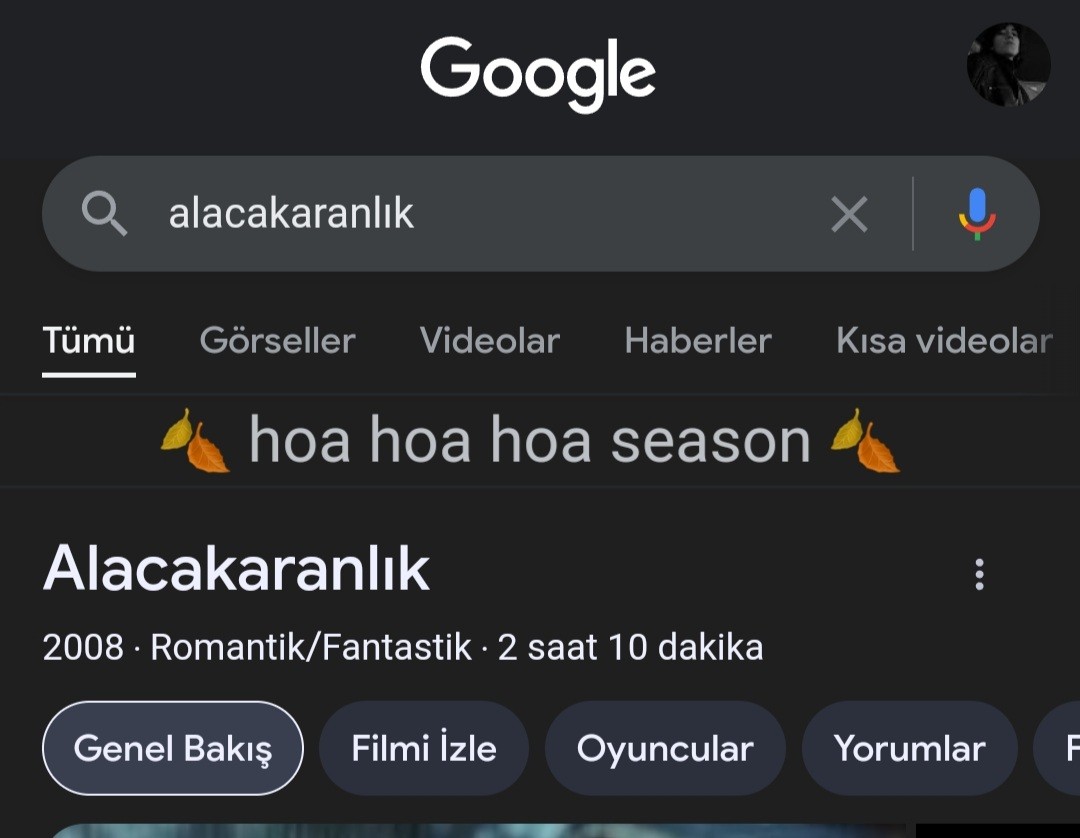Tap the right autumn leaves emoji
This screenshot has width=1080, height=838.
[x=866, y=441]
